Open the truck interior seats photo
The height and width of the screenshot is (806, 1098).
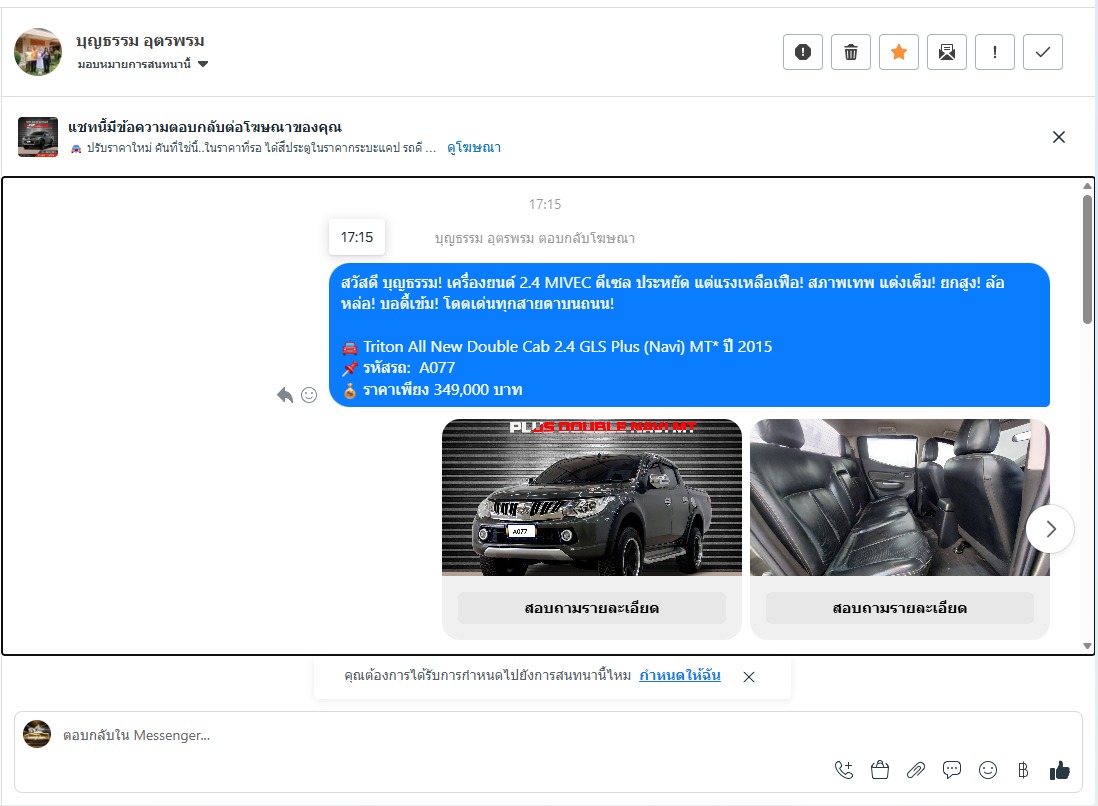[900, 498]
